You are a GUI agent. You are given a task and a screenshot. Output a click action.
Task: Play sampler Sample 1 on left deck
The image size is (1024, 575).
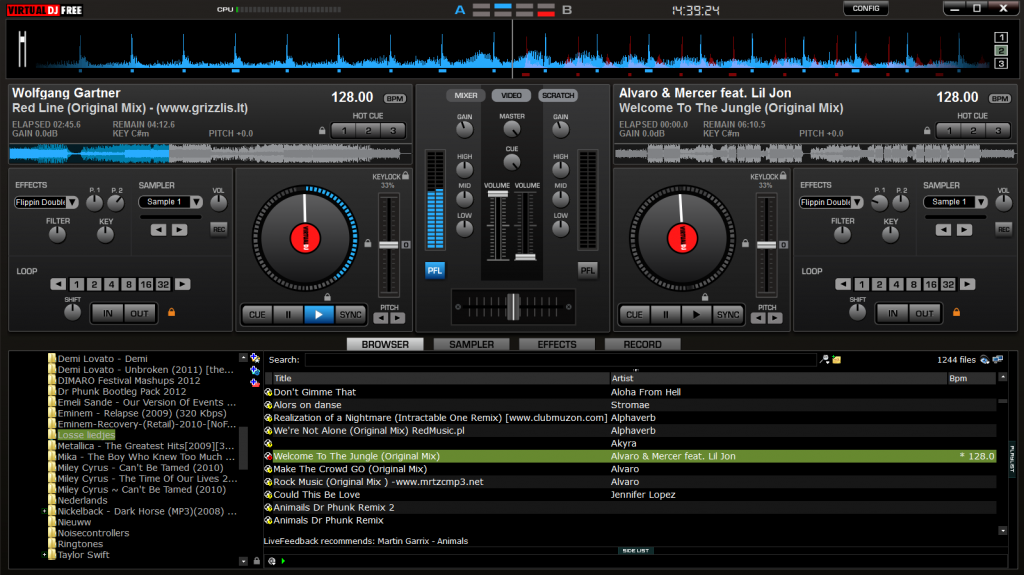coord(180,229)
